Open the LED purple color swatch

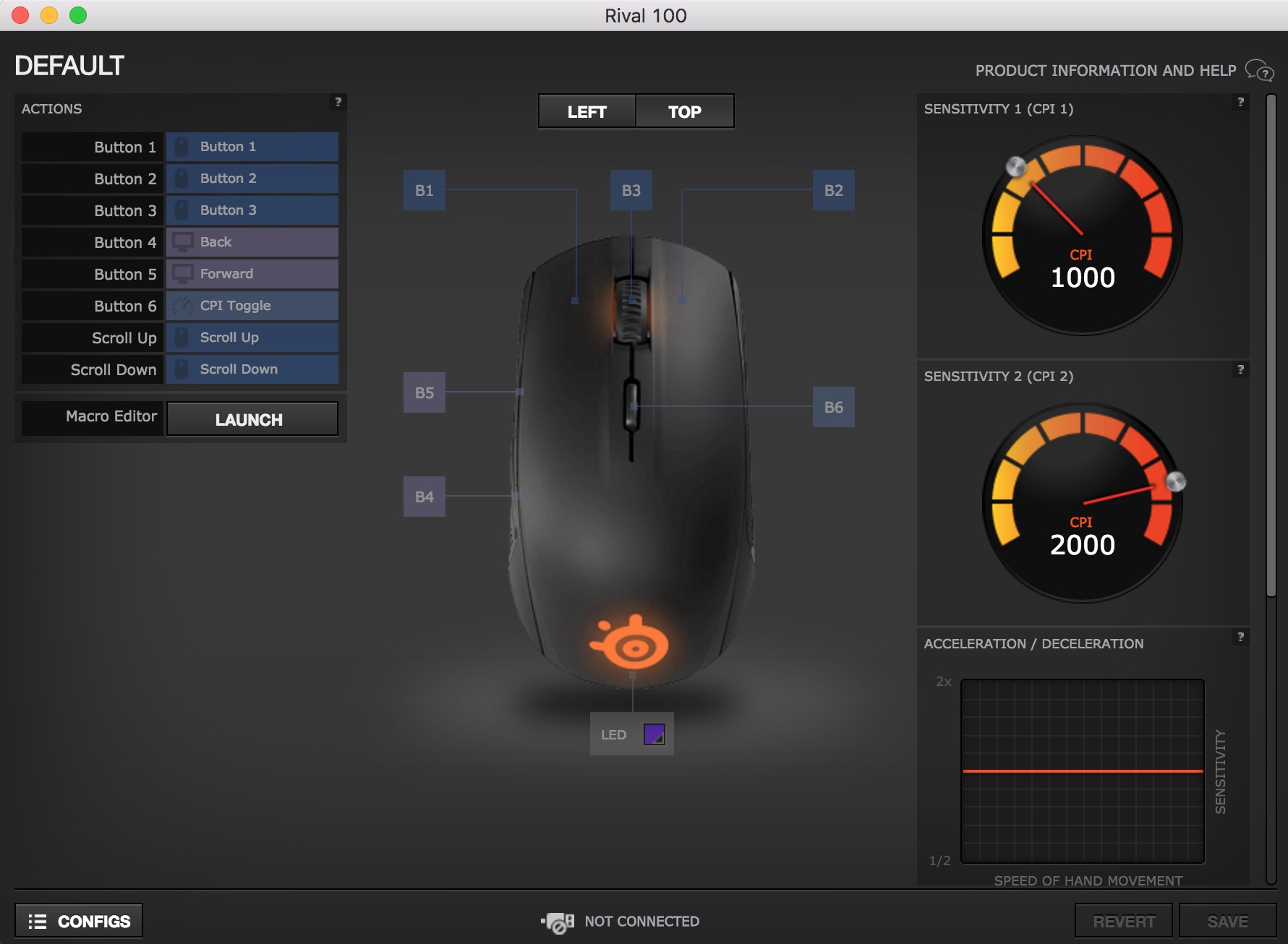coord(654,735)
